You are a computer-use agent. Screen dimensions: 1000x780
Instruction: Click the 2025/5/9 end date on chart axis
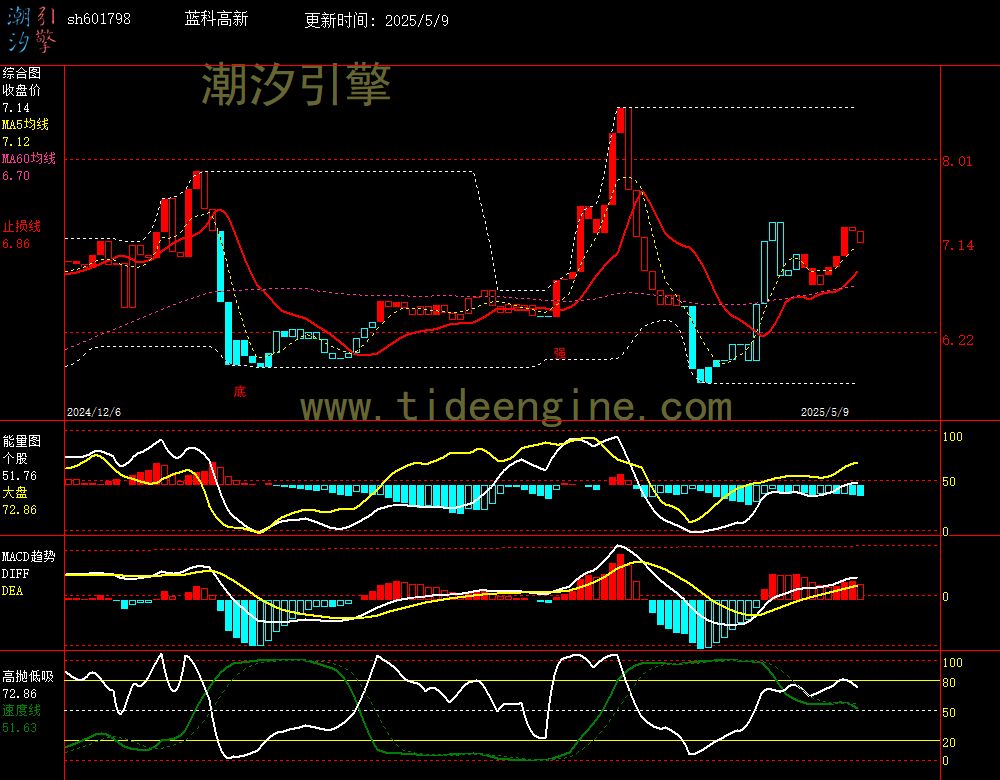click(825, 412)
